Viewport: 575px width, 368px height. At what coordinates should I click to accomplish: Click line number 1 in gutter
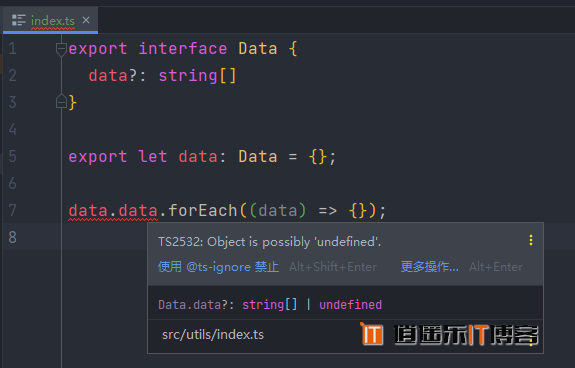tap(12, 49)
